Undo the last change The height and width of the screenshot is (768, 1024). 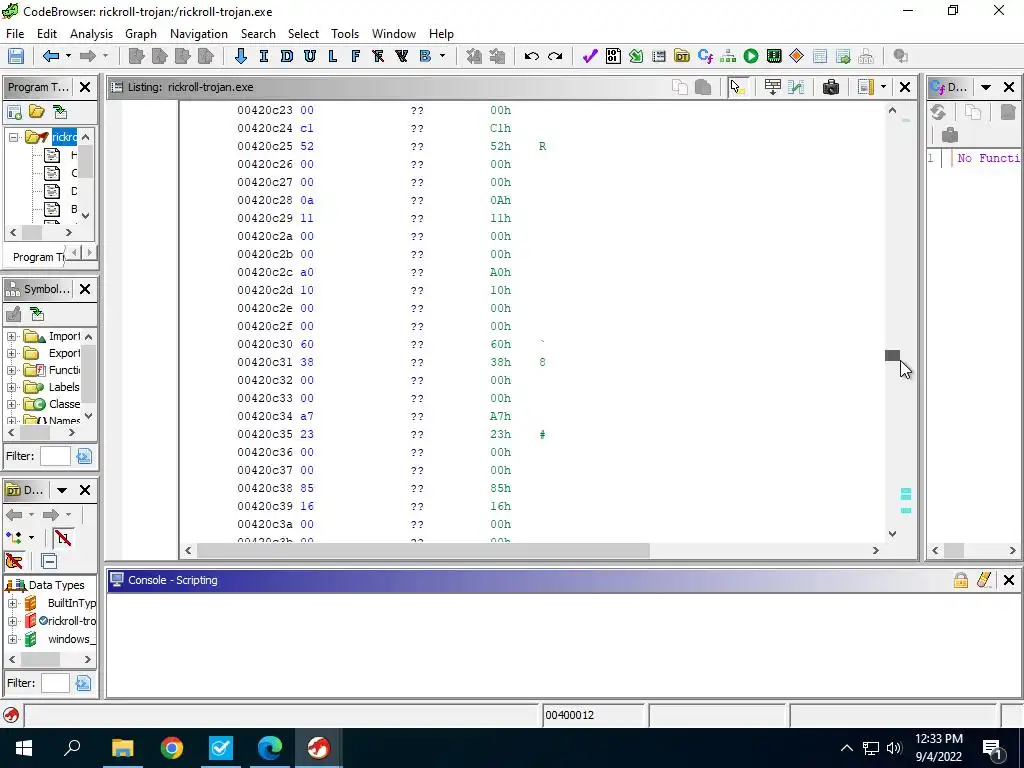(x=532, y=56)
